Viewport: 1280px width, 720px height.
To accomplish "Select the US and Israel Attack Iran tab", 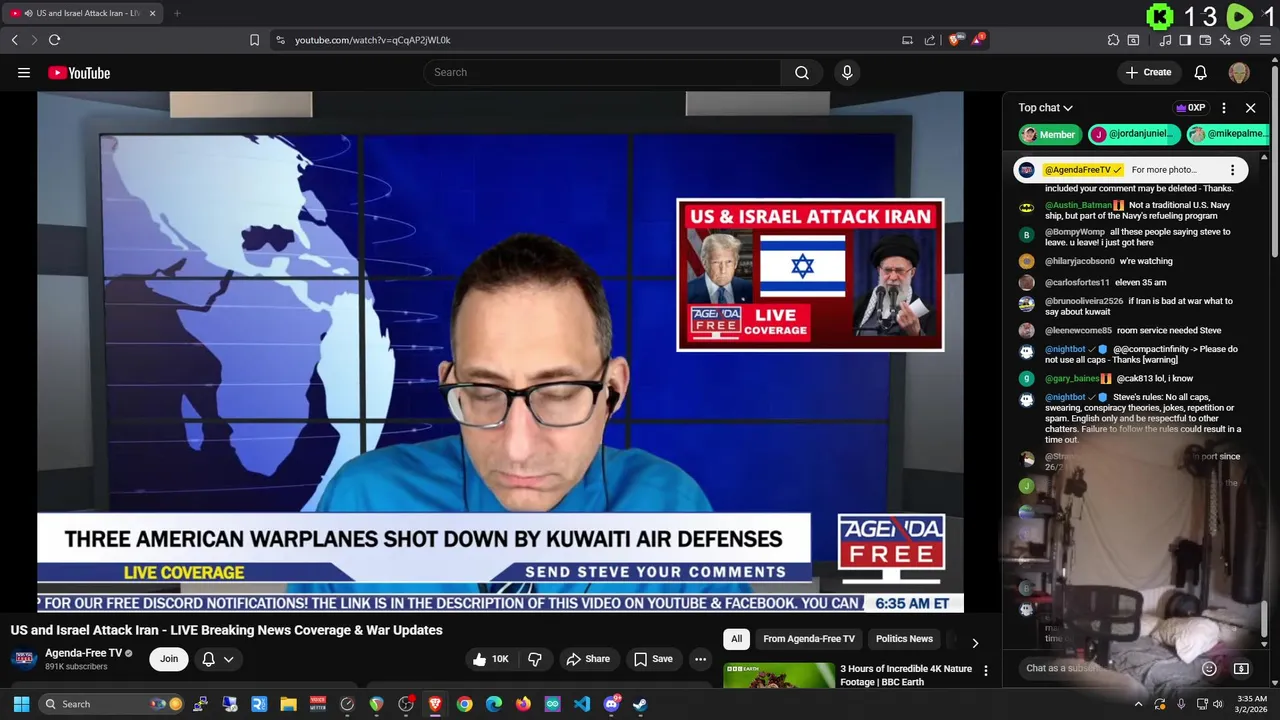I will tap(82, 13).
